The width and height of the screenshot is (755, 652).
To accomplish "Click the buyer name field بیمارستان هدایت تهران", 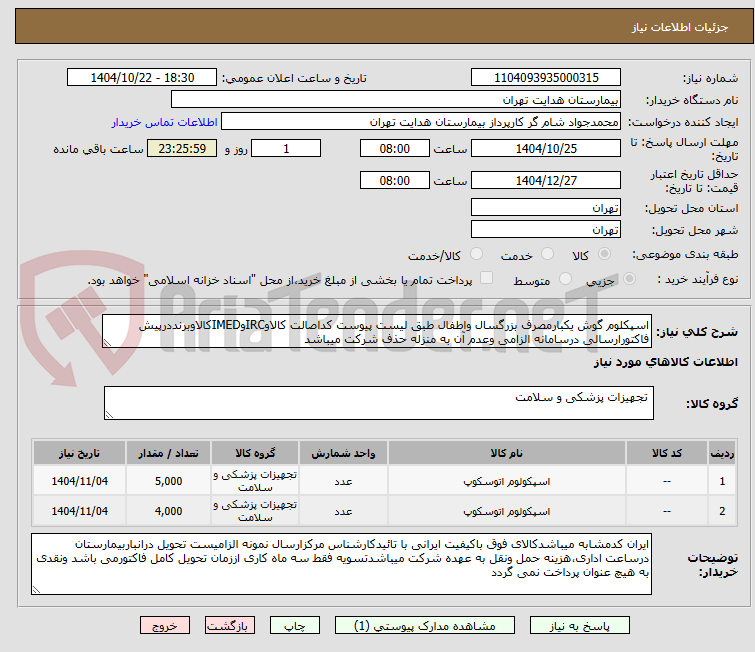I will point(395,100).
